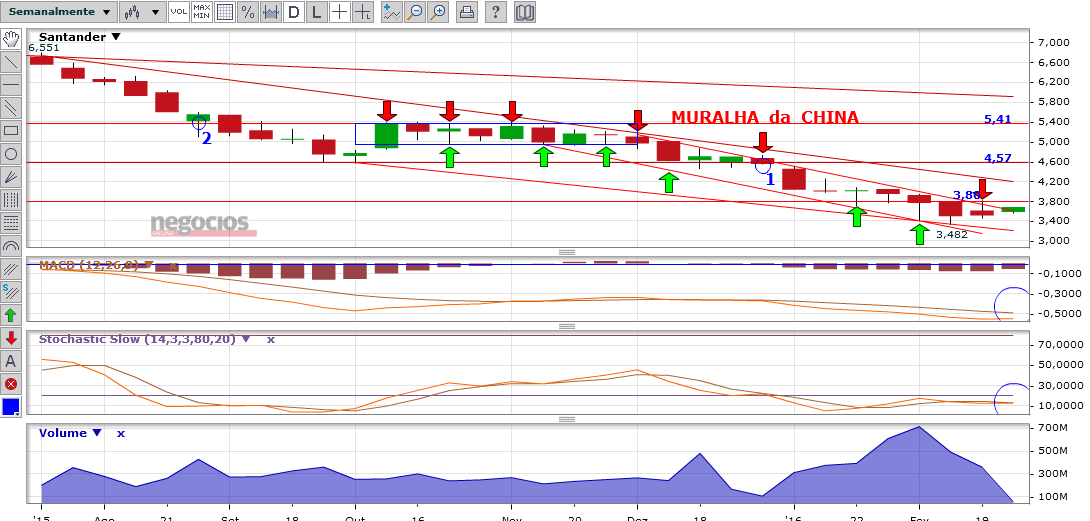Select the hand pan tool
Image resolution: width=1090 pixels, height=521 pixels.
click(11, 38)
